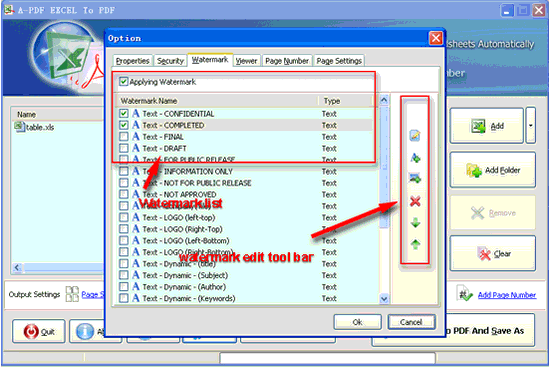Click the table.xls file icon in the main window
The height and width of the screenshot is (367, 550).
(x=19, y=127)
